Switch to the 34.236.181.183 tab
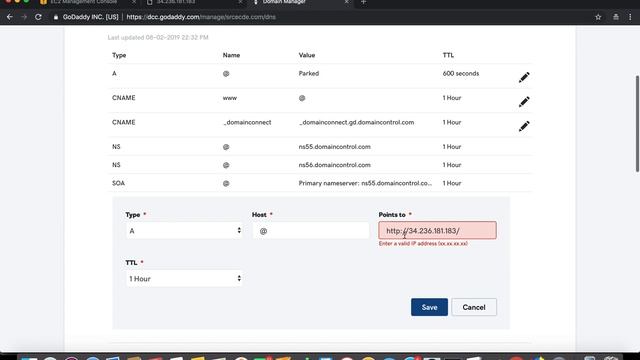Viewport: 640px width, 360px height. point(193,2)
